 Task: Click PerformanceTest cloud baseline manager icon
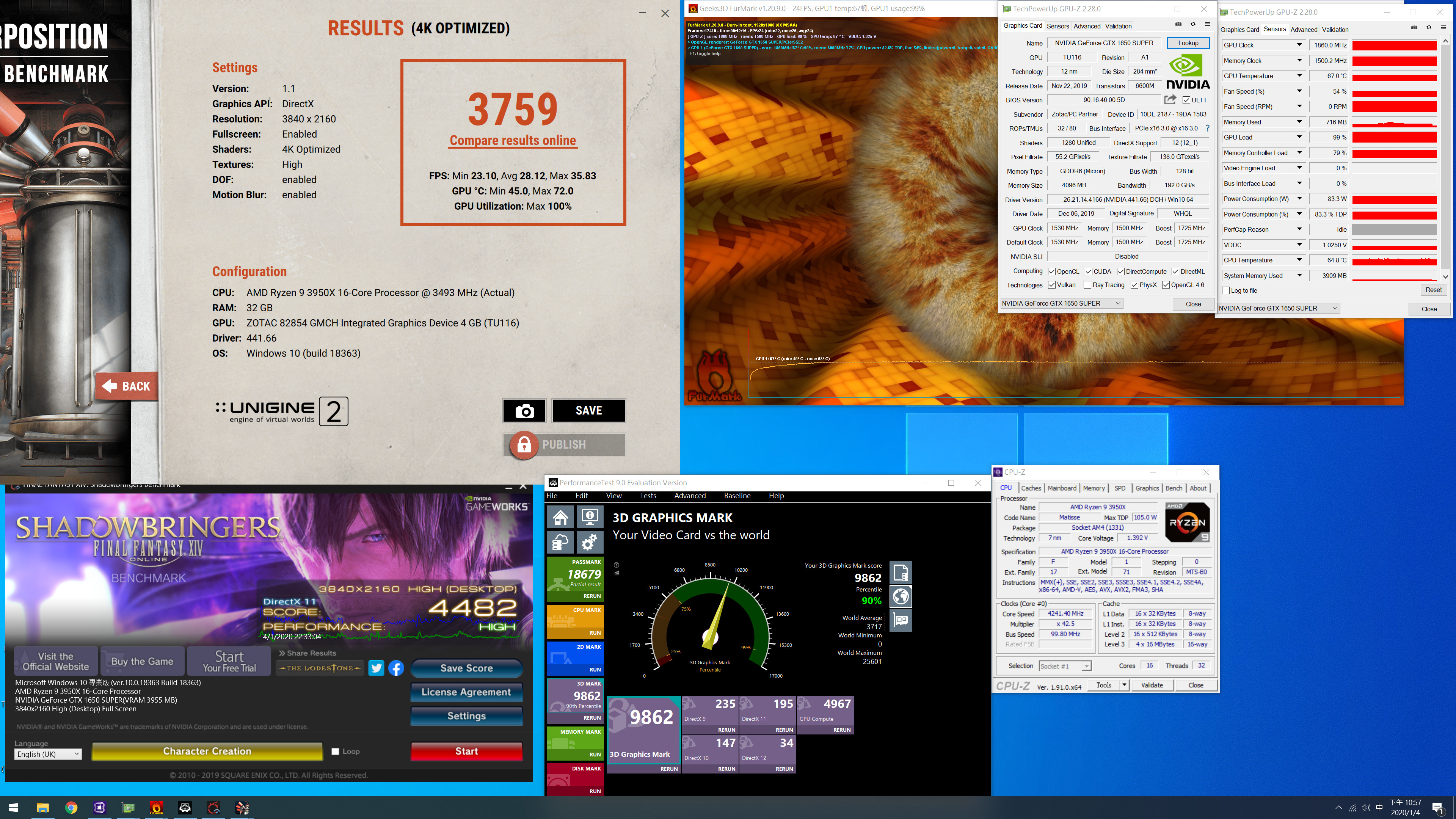[560, 543]
